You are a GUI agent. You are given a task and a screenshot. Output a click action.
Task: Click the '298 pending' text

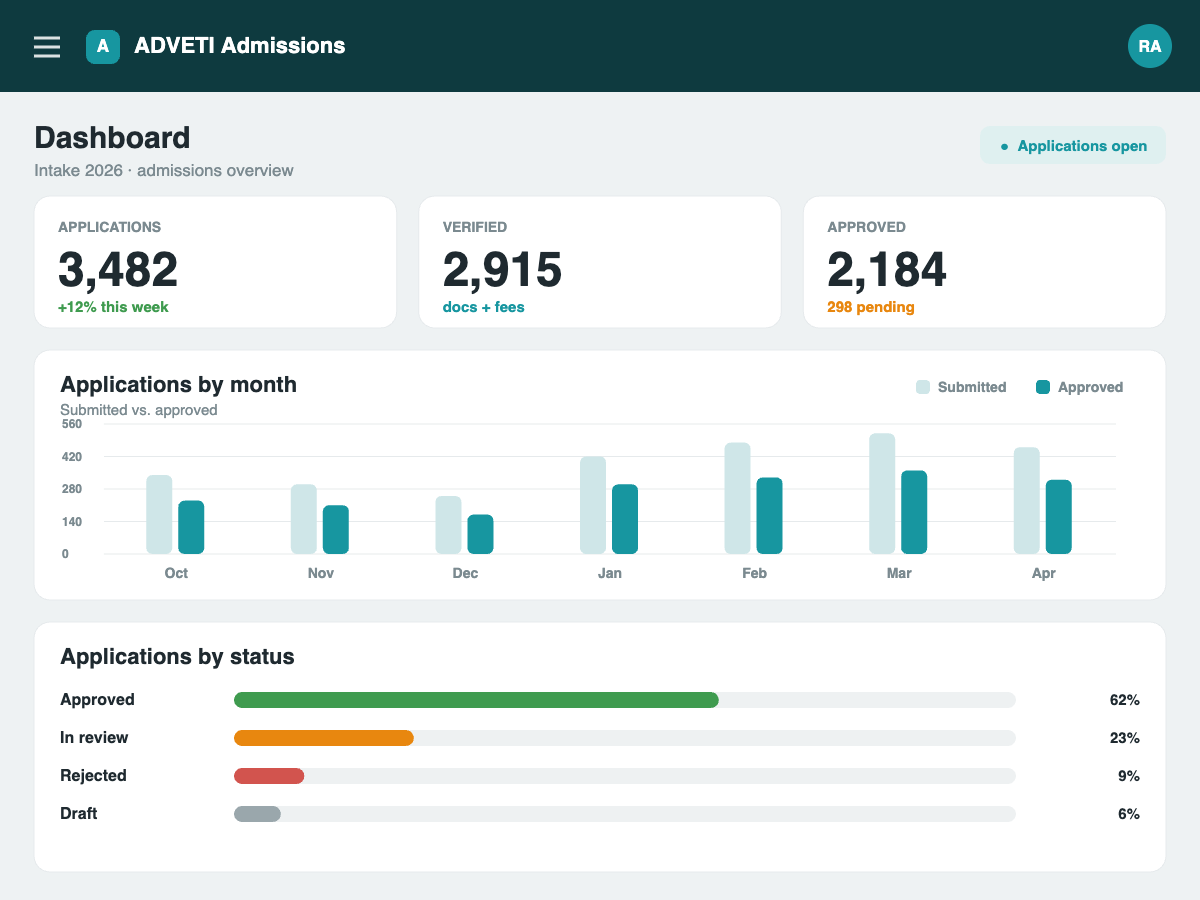click(871, 307)
